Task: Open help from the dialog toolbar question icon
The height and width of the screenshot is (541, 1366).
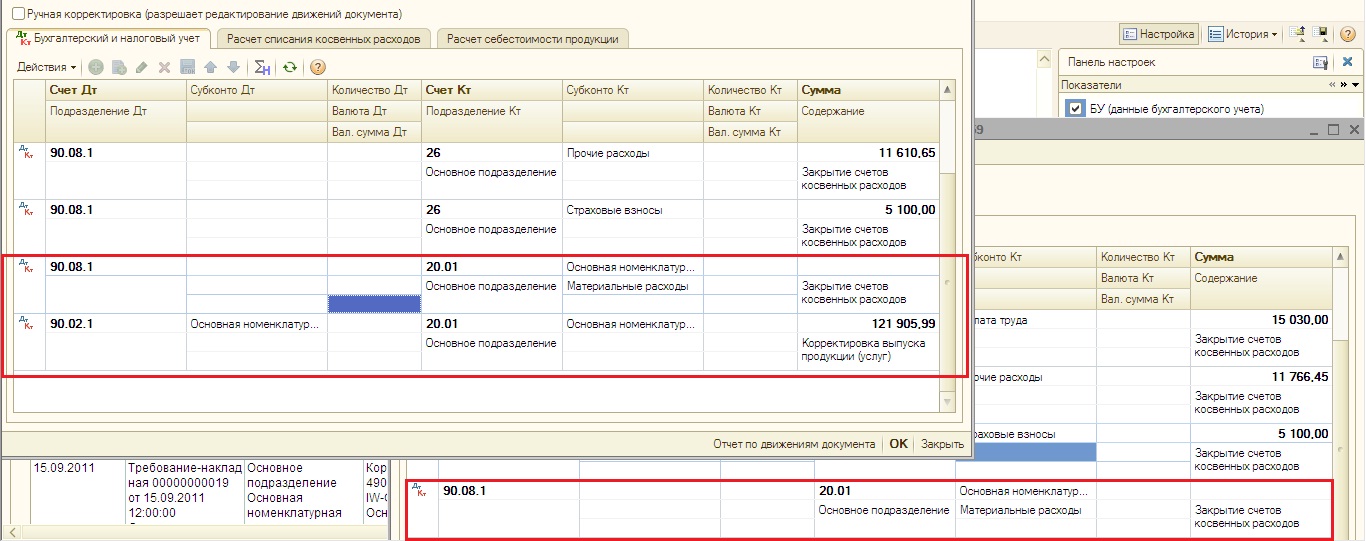Action: click(318, 67)
